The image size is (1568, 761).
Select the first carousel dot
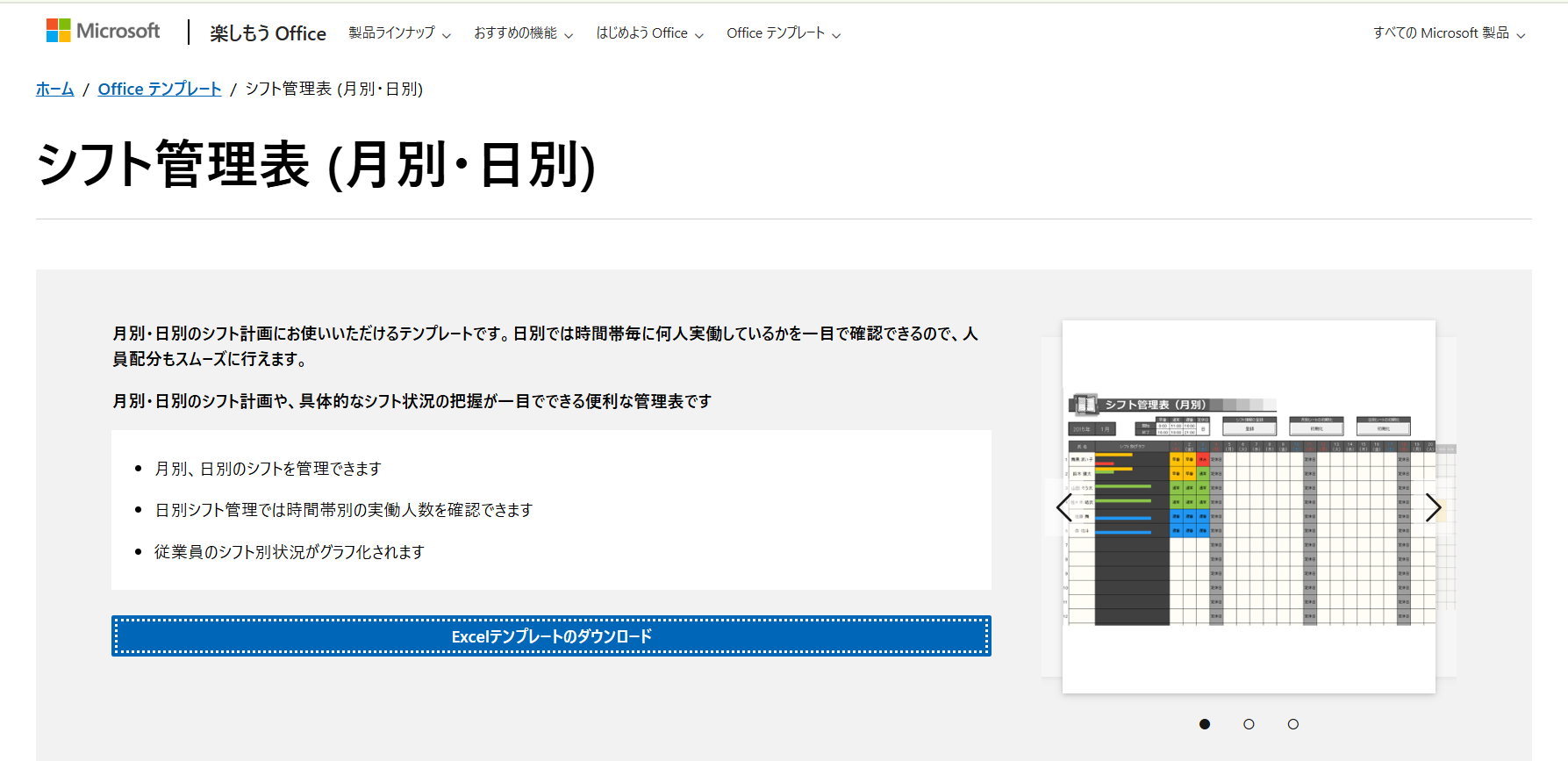pyautogui.click(x=1205, y=724)
